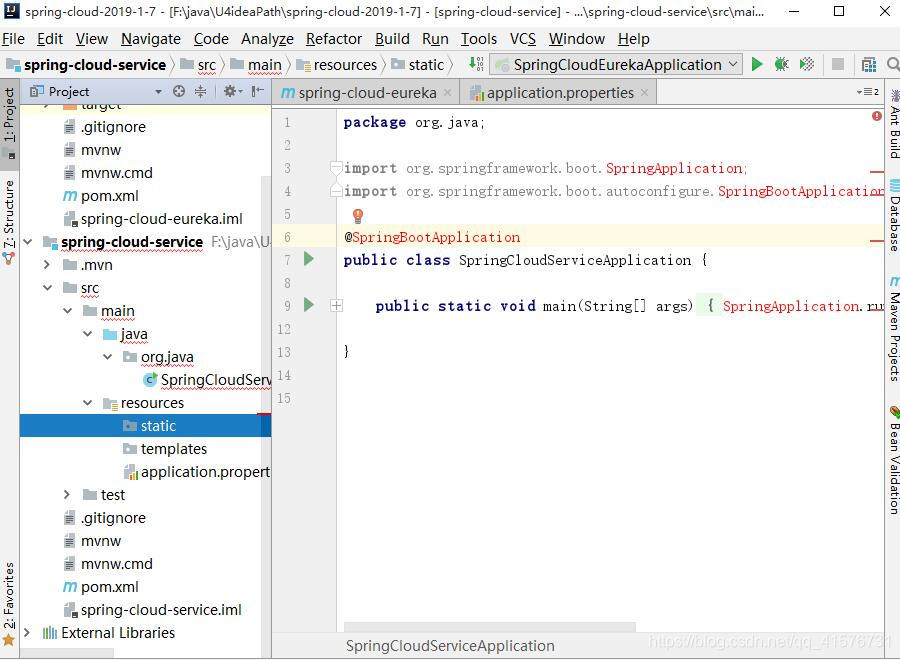Open application.properties in the project tree
Screen dimensions: 900x660
click(197, 472)
